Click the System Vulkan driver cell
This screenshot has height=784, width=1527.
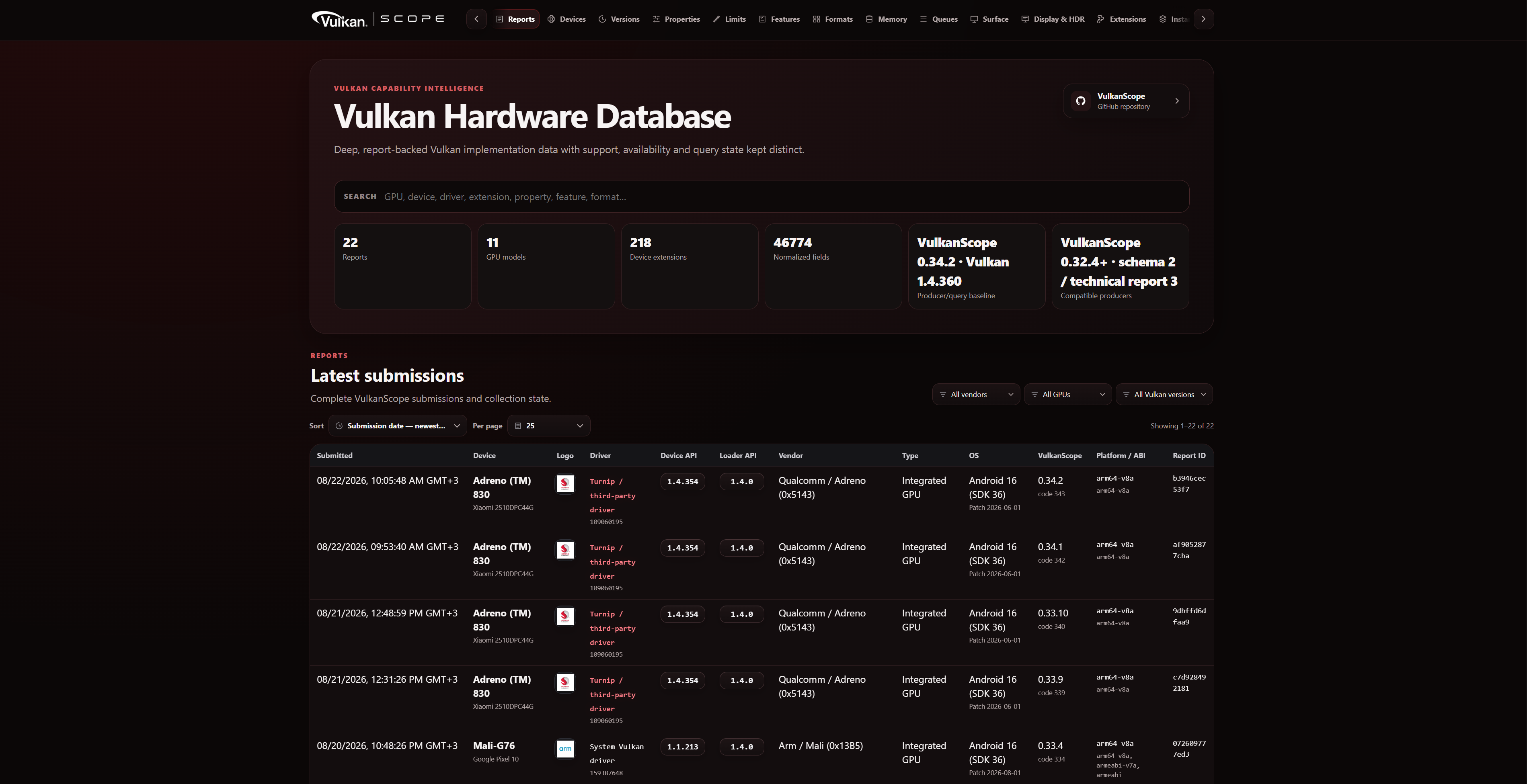(616, 754)
